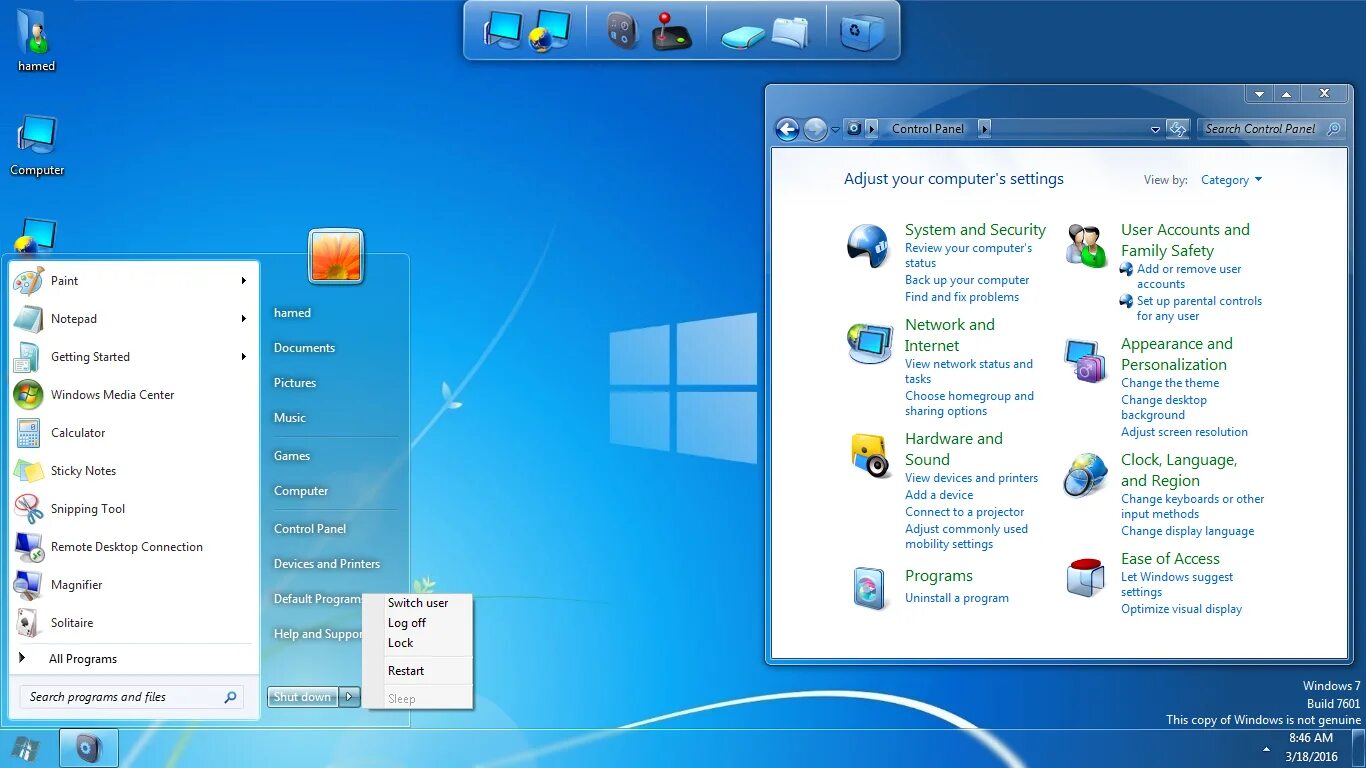
Task: Launch Snipping Tool from the Start menu
Action: coord(88,509)
